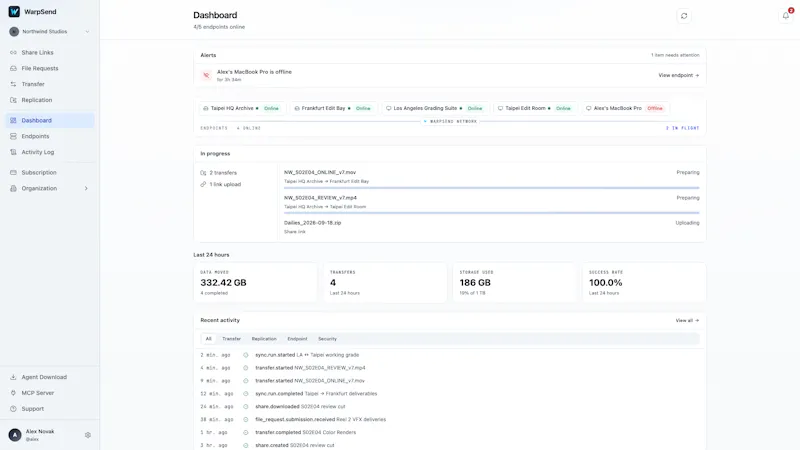The height and width of the screenshot is (450, 800).
Task: Select the All activity filter tab
Action: pos(209,339)
